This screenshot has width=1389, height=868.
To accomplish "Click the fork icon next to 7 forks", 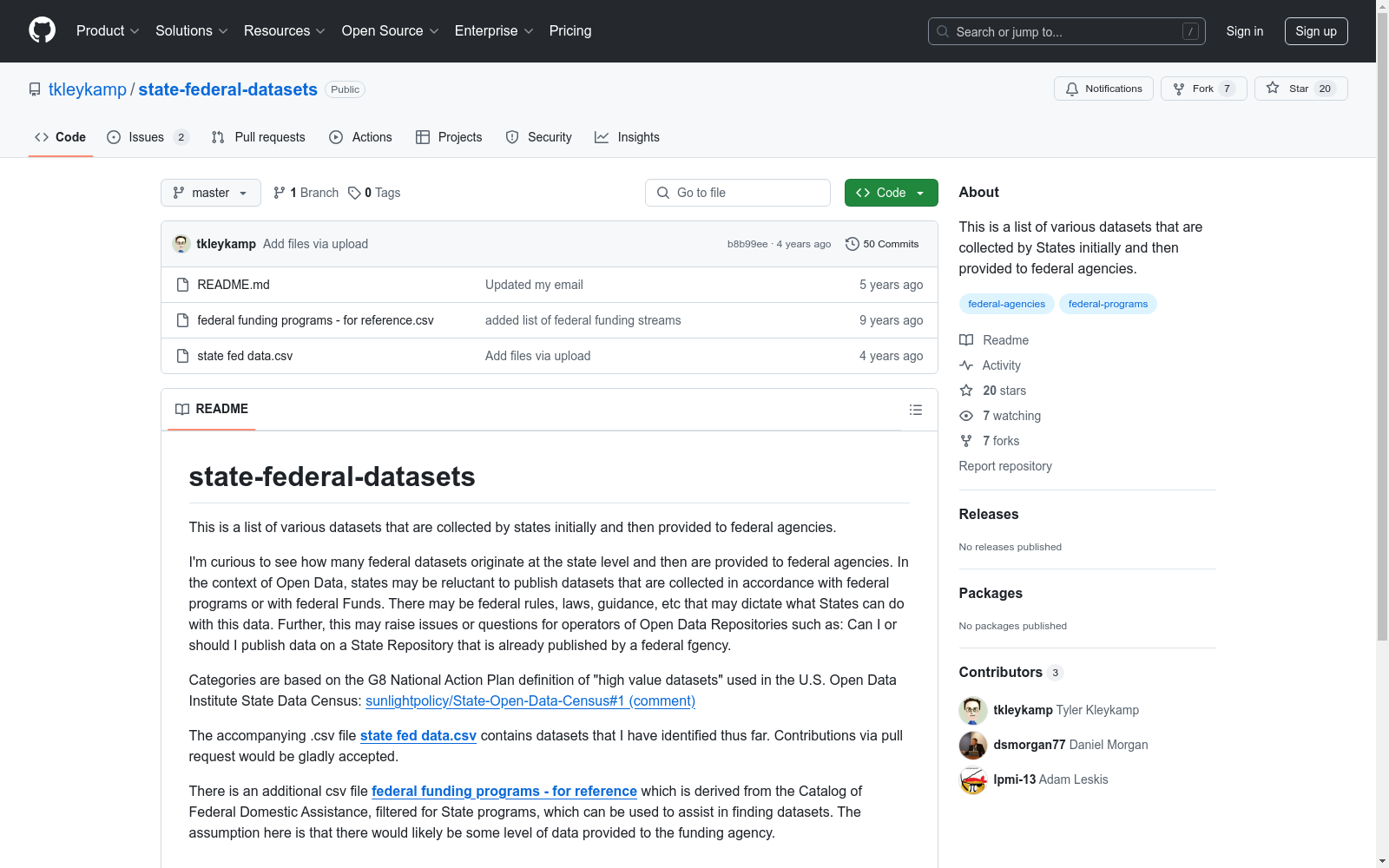I will click(966, 441).
